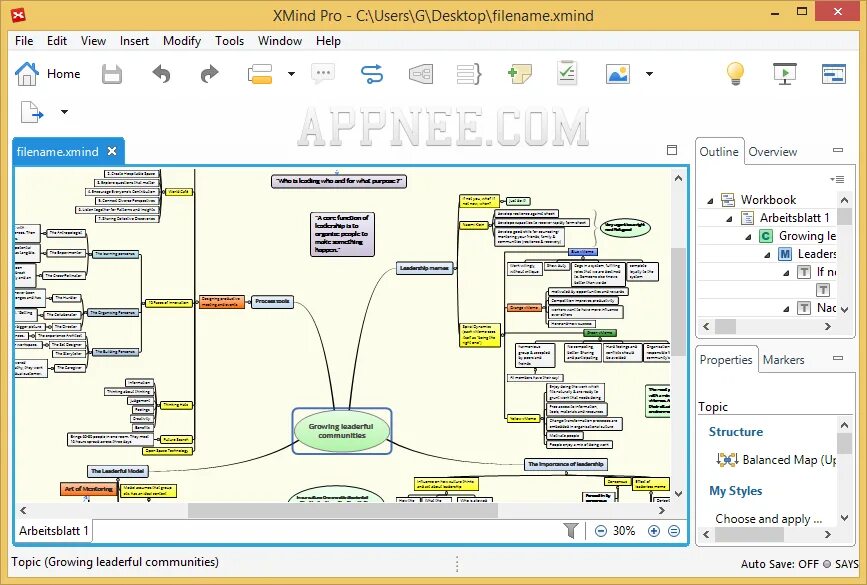Redo the last action
Screen dimensions: 867x585
tap(210, 74)
